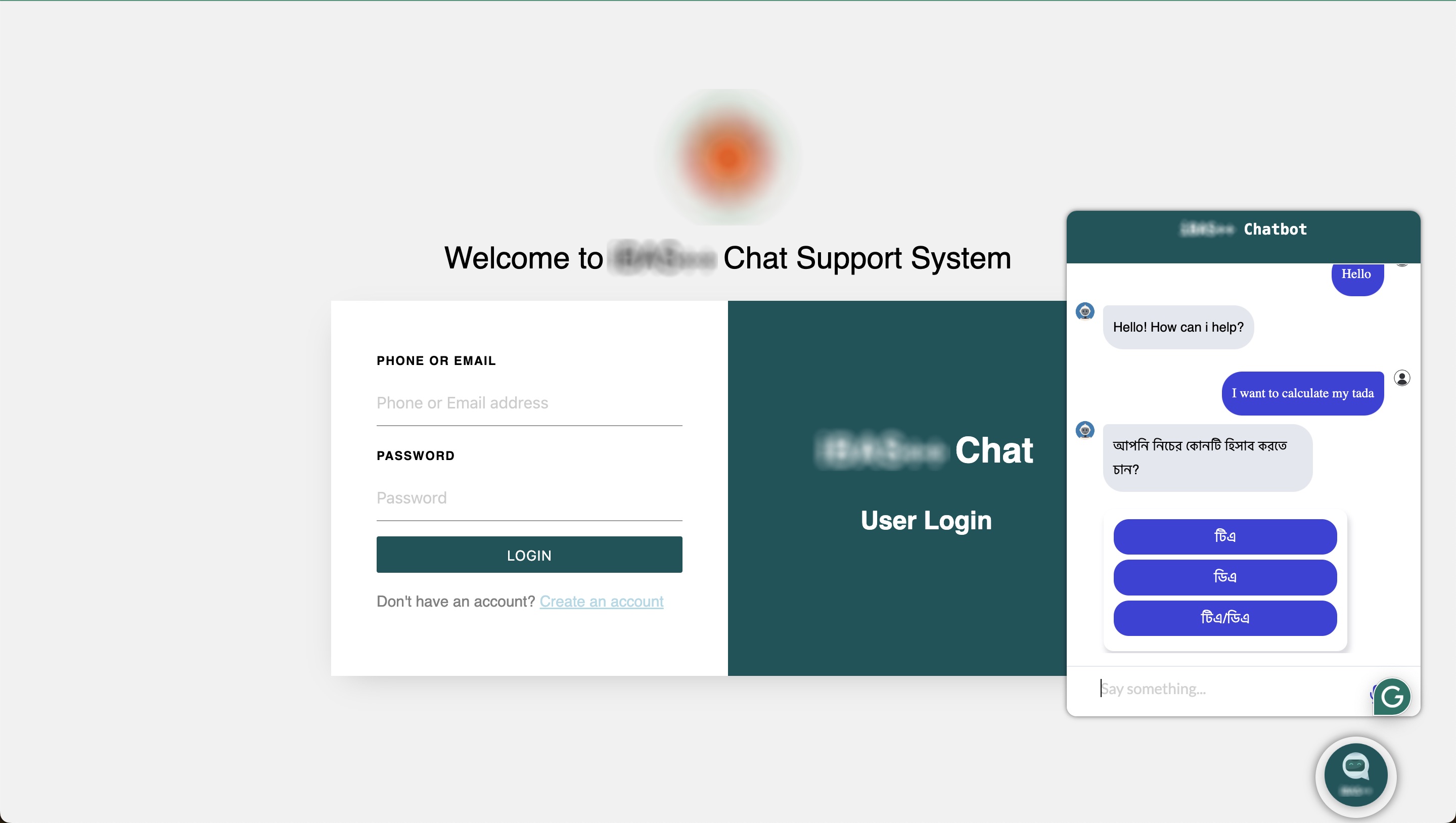Click the bot avatar beside "Hello! How can i help?"
Screen dimensions: 1456x823
tap(1084, 311)
